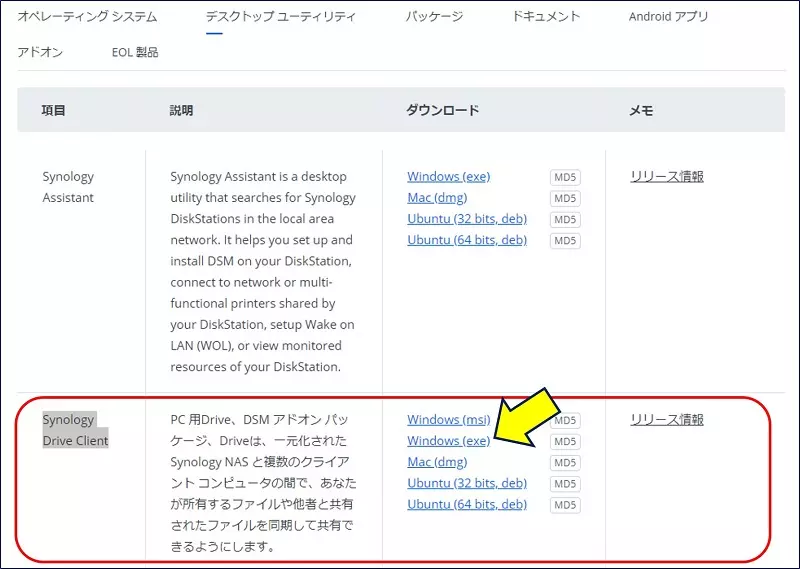Screen dimensions: 800x569
Task: Show MD5 for Assistant Ubuntu 64 bits
Action: tap(565, 240)
